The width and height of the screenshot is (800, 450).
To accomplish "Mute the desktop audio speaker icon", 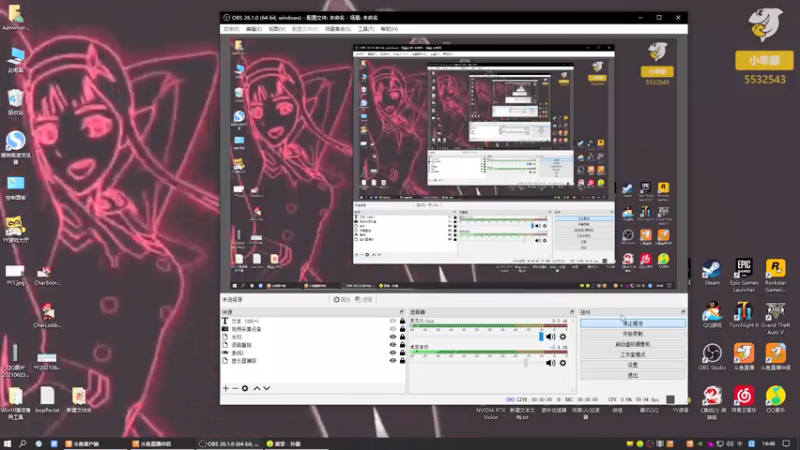I will click(550, 363).
